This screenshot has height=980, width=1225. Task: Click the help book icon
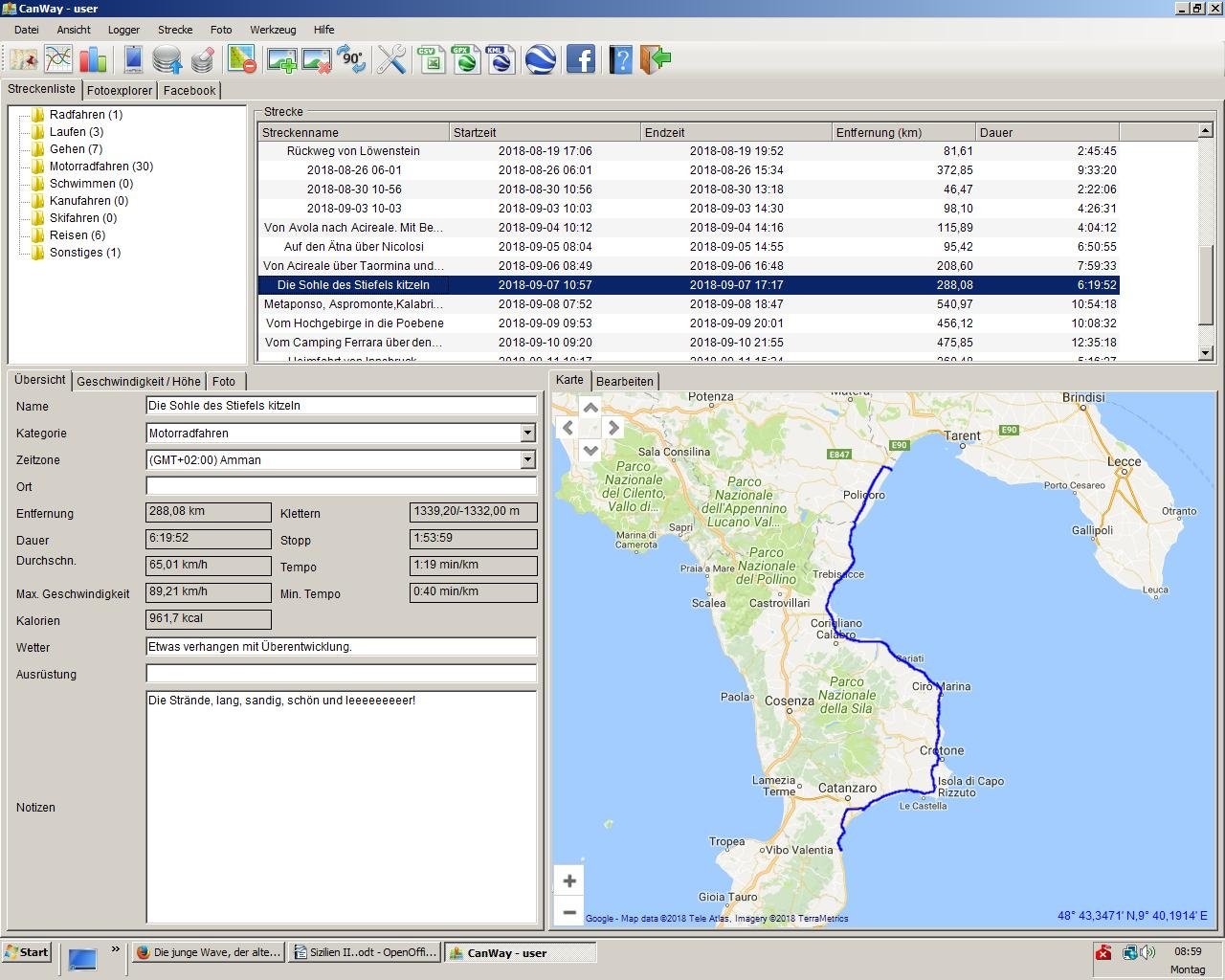pyautogui.click(x=620, y=59)
